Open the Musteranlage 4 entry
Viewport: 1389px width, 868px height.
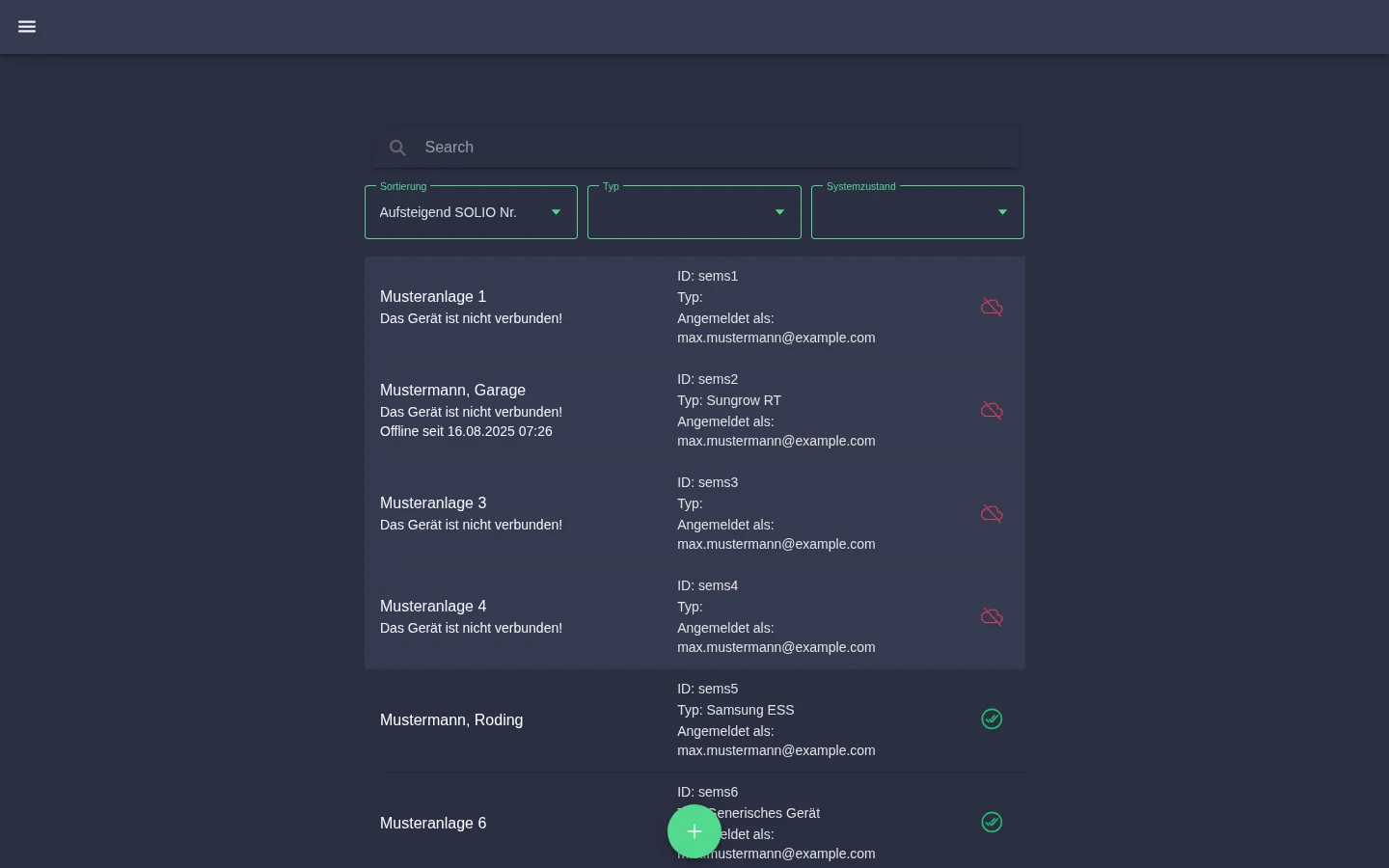pos(694,616)
